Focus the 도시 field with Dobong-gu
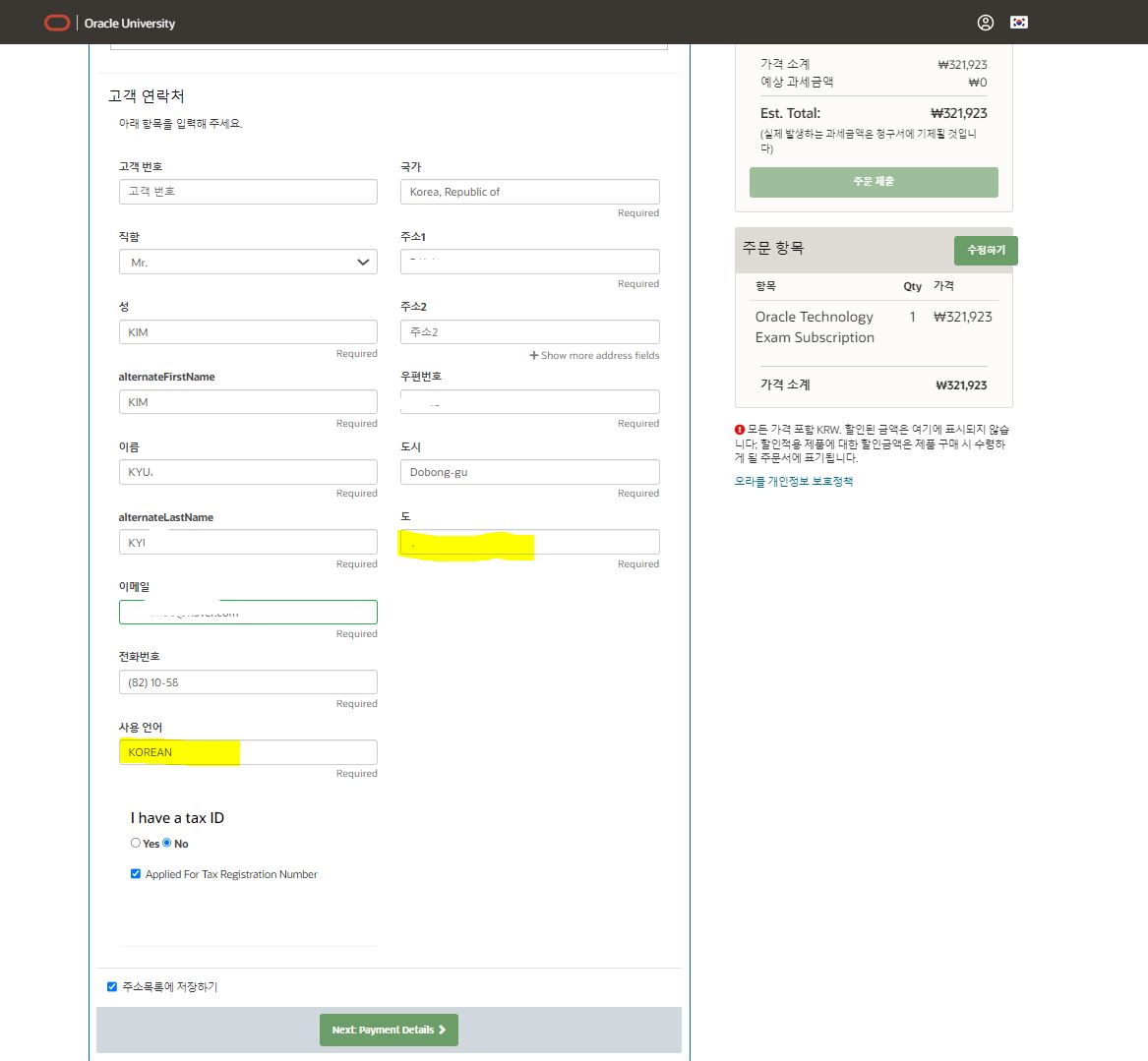Image resolution: width=1148 pixels, height=1061 pixels. [x=530, y=472]
